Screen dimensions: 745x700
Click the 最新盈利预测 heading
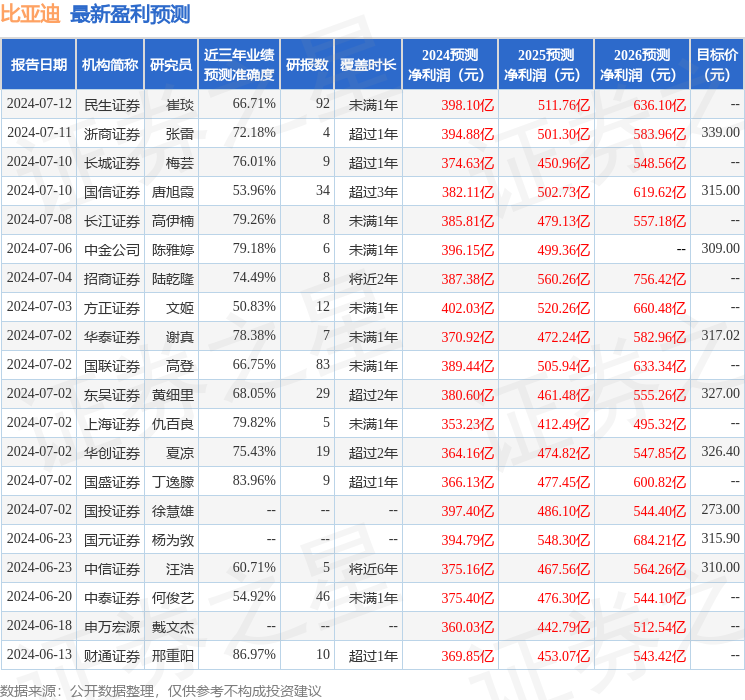coord(130,14)
